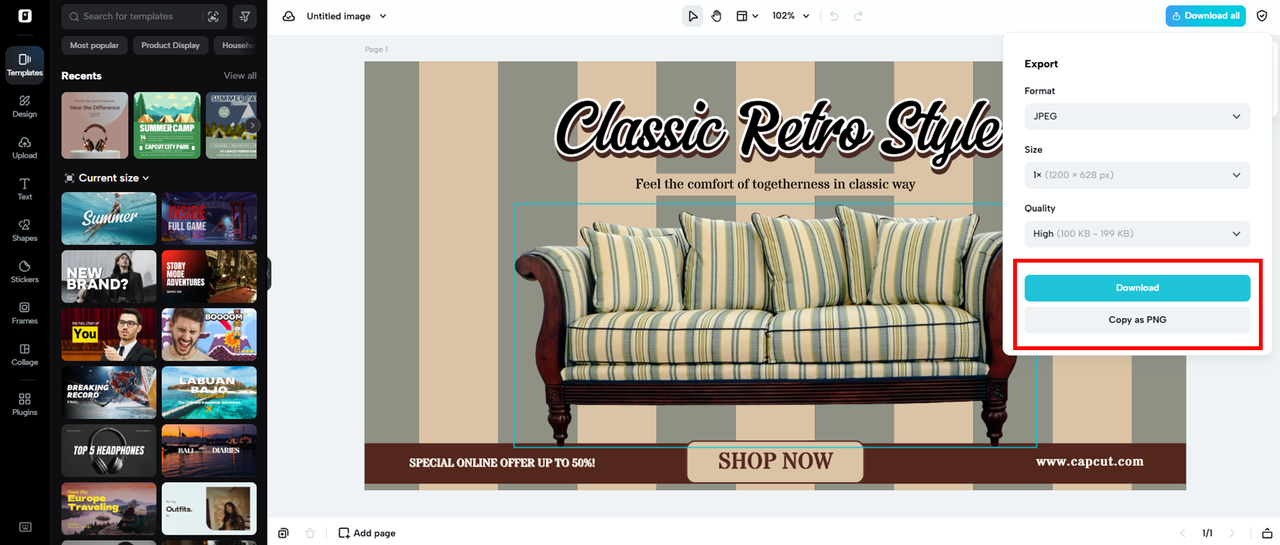
Task: Open the Design panel
Action: (x=25, y=106)
